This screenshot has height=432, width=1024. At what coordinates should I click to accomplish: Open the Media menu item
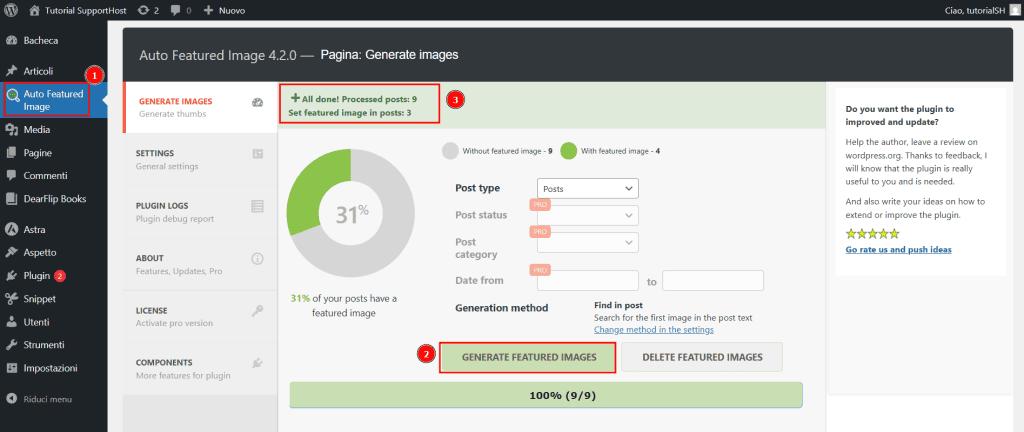[54, 130]
